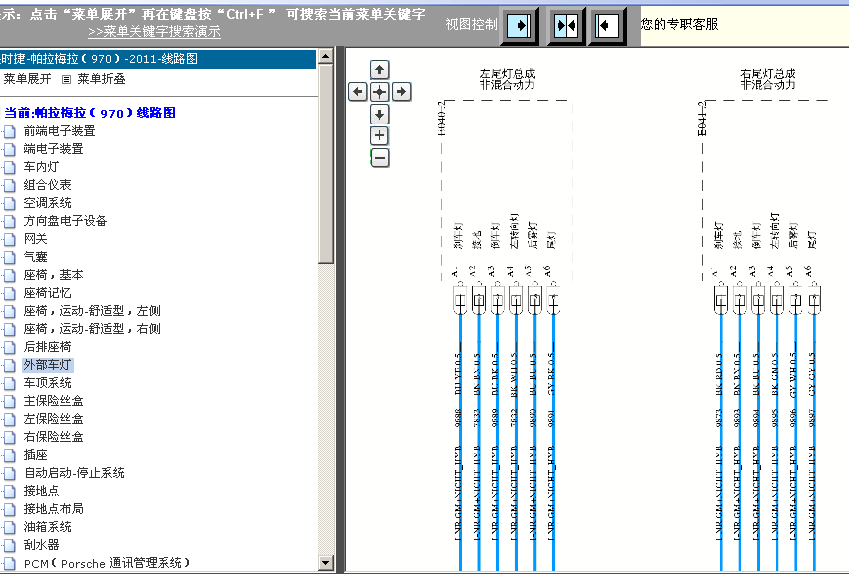The image size is (849, 574).
Task: Select 组合仪表 in the menu tree
Action: coord(48,185)
